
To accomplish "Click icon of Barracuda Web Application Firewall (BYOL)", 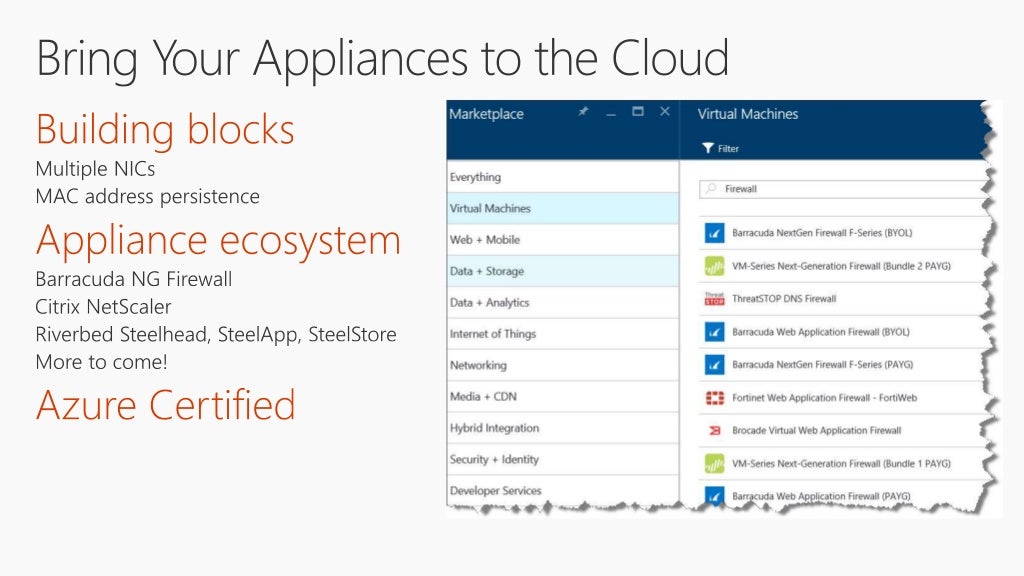I will point(714,332).
